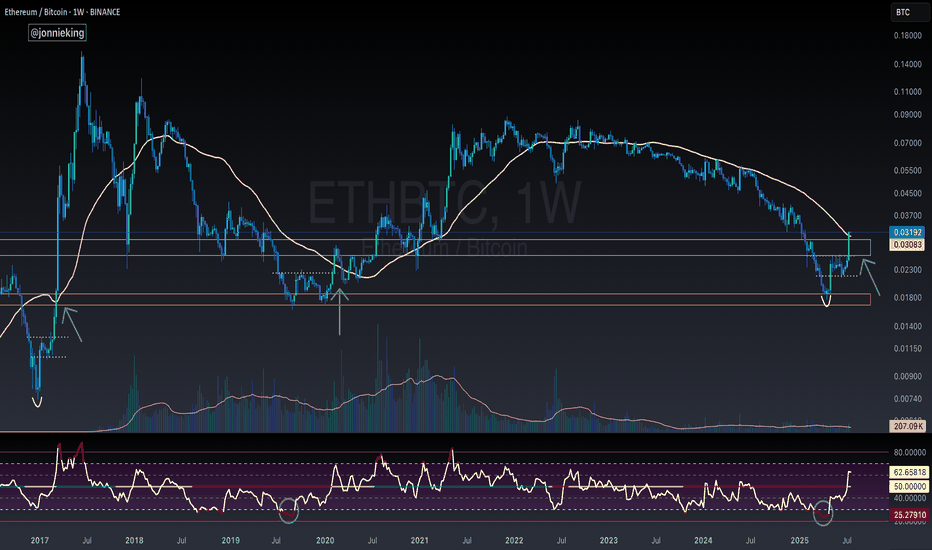Click the 0.14000 price axis label
932x550 pixels.
[x=908, y=64]
